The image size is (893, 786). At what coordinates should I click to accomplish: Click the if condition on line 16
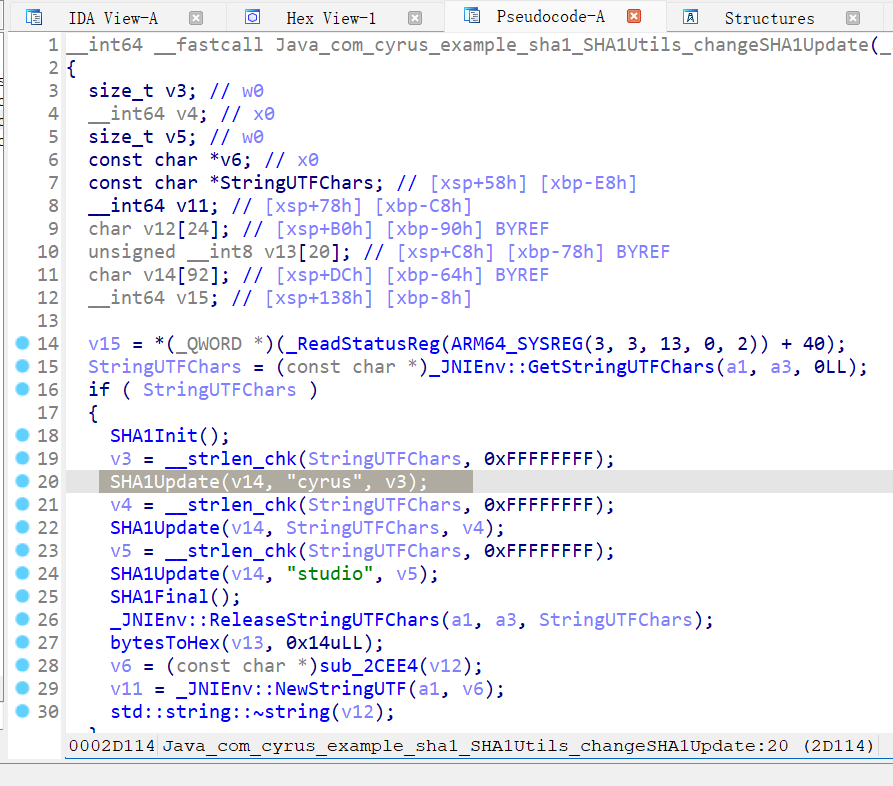point(220,390)
